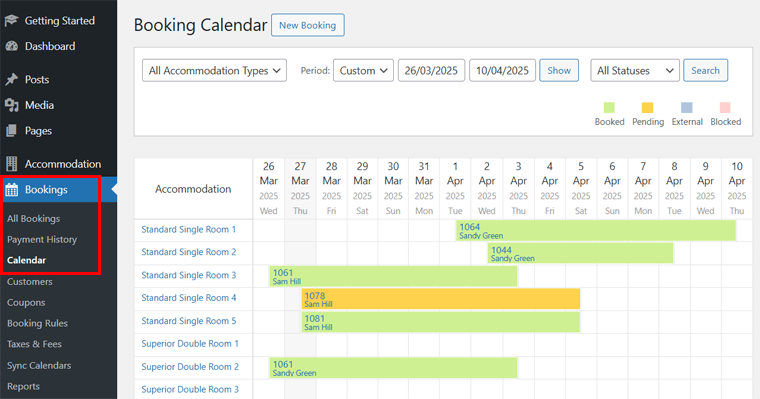Select Bookings menu item
This screenshot has width=760, height=399.
(46, 190)
